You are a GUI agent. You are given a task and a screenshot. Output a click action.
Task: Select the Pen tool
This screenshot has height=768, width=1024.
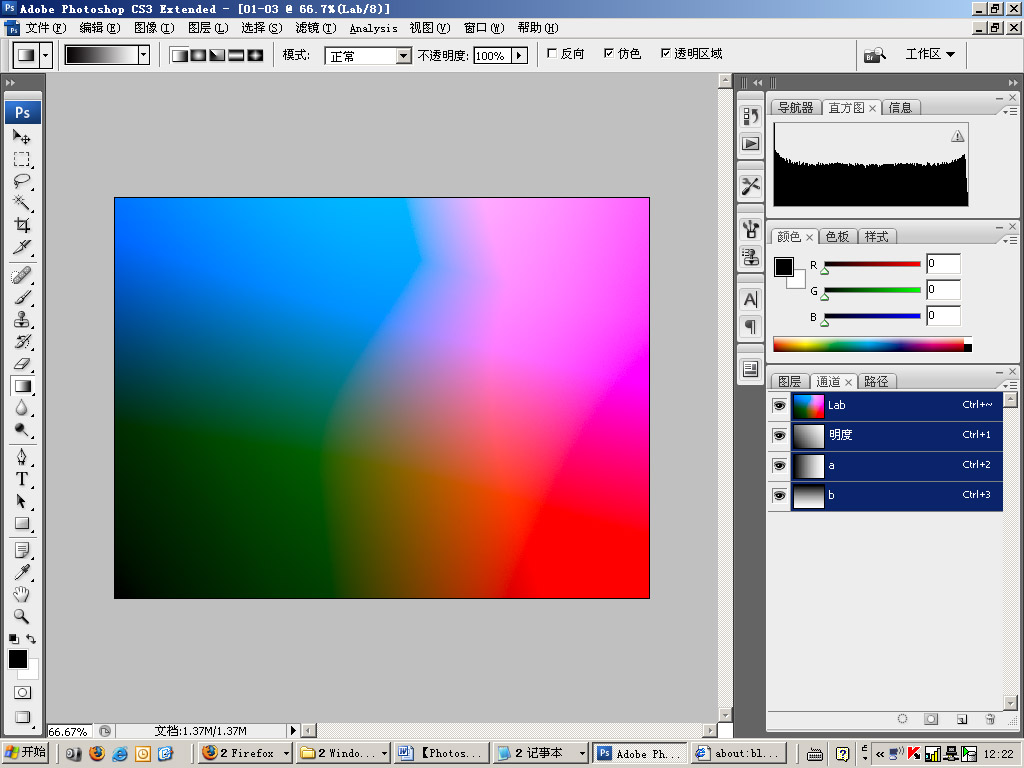click(x=22, y=457)
